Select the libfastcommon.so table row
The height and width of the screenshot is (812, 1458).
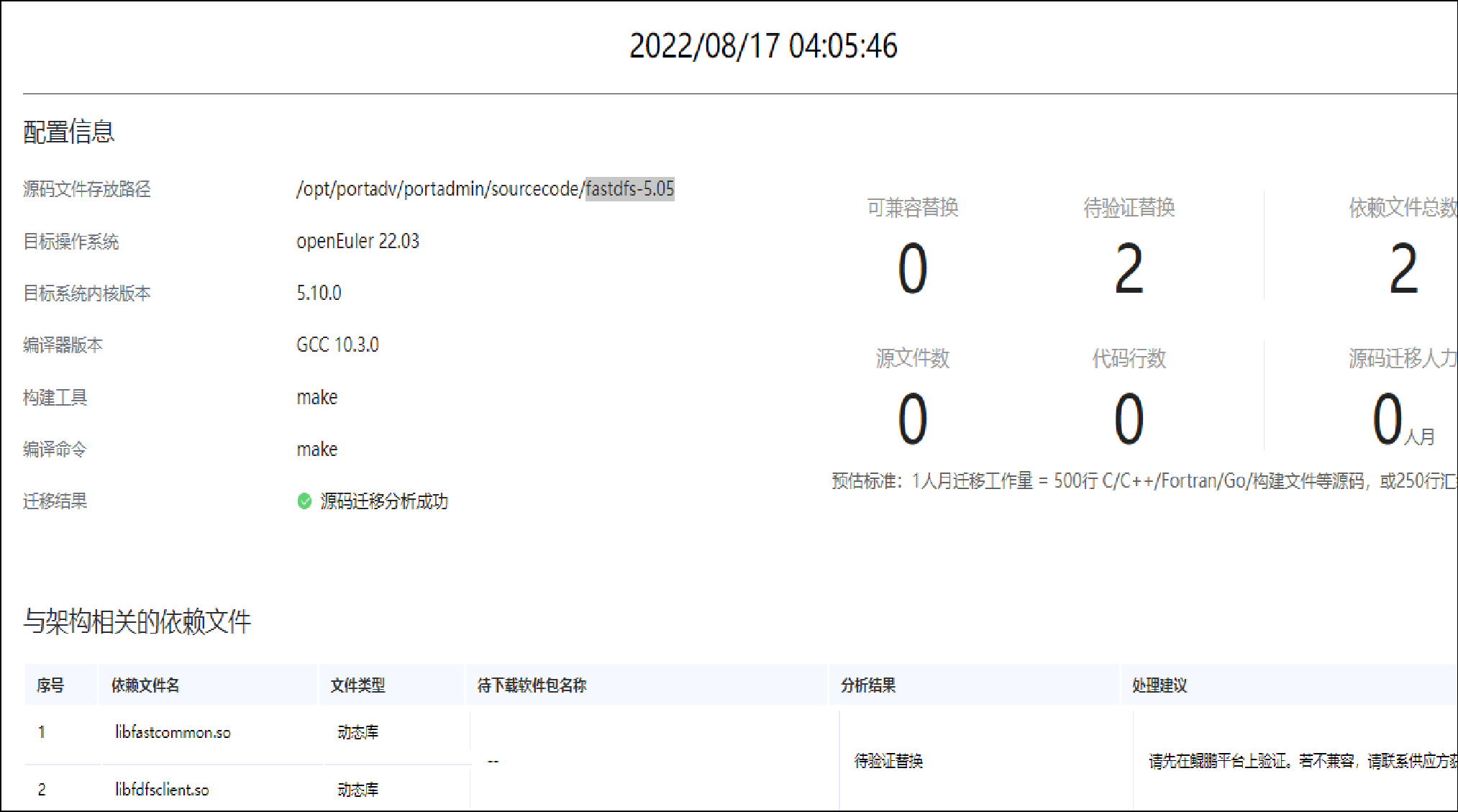(173, 732)
